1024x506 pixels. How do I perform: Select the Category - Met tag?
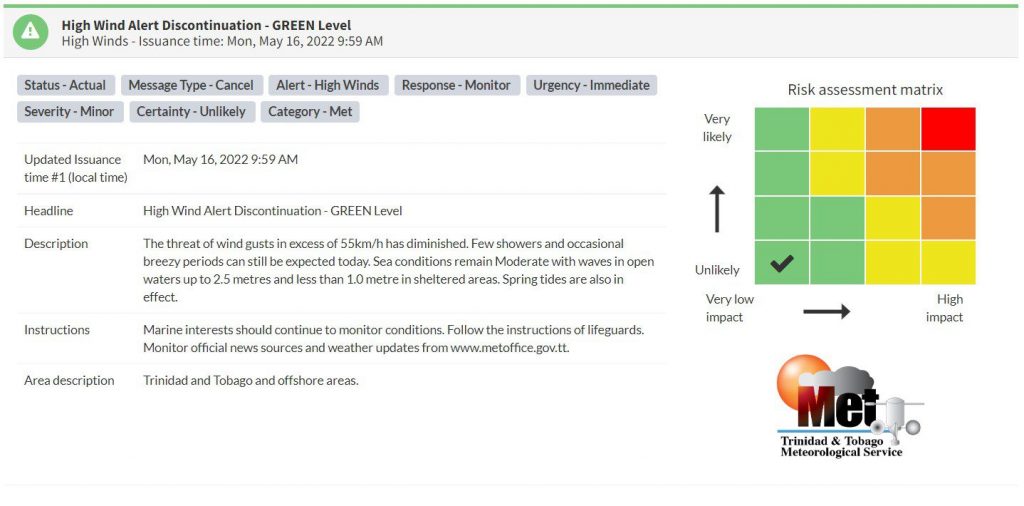pyautogui.click(x=310, y=112)
